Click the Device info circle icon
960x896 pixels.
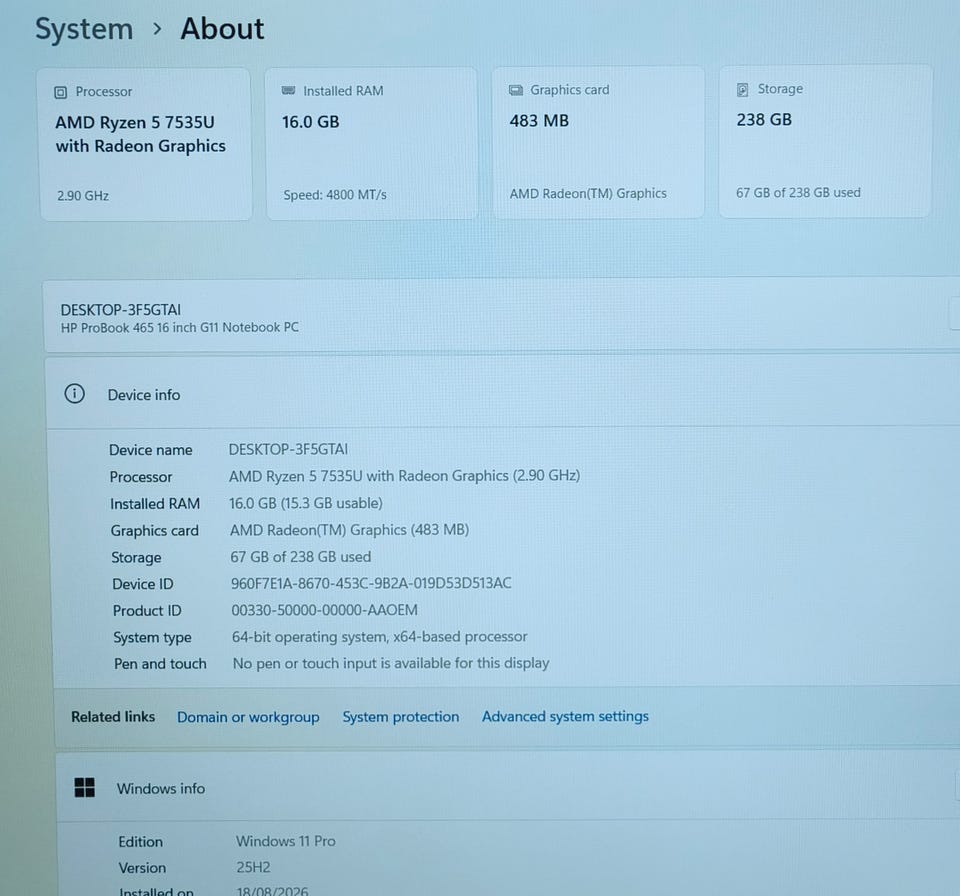pos(75,394)
